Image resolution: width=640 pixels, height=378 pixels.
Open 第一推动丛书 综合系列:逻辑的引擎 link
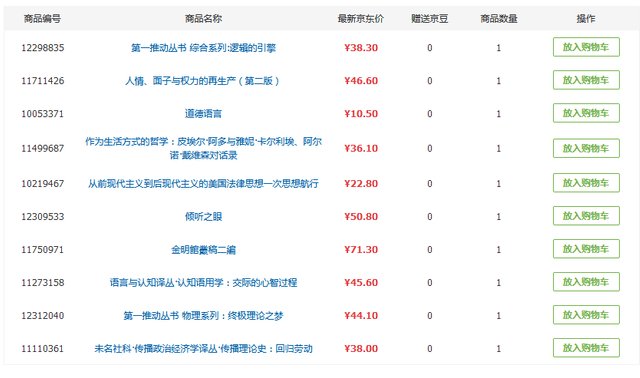point(203,48)
